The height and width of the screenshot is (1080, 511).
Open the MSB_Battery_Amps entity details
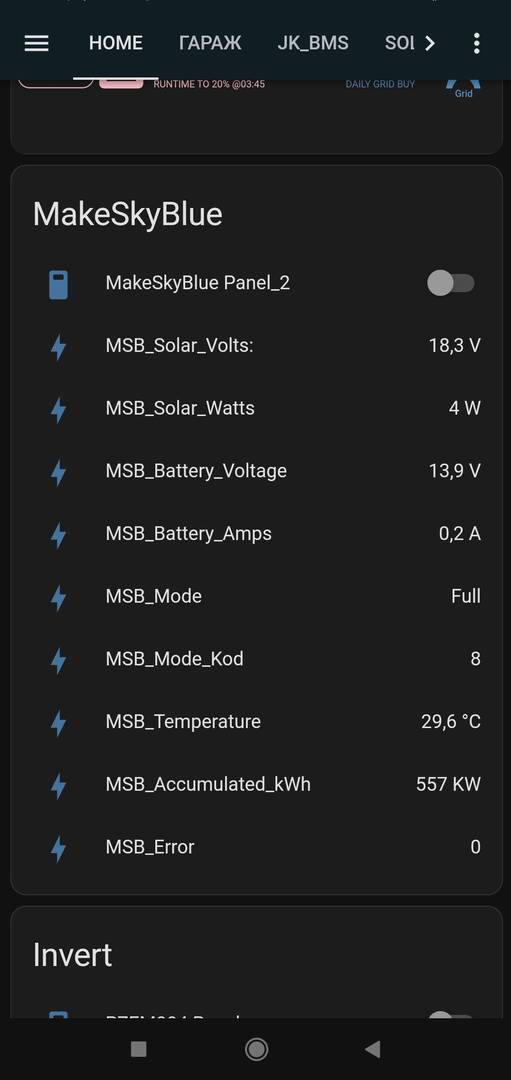256,534
